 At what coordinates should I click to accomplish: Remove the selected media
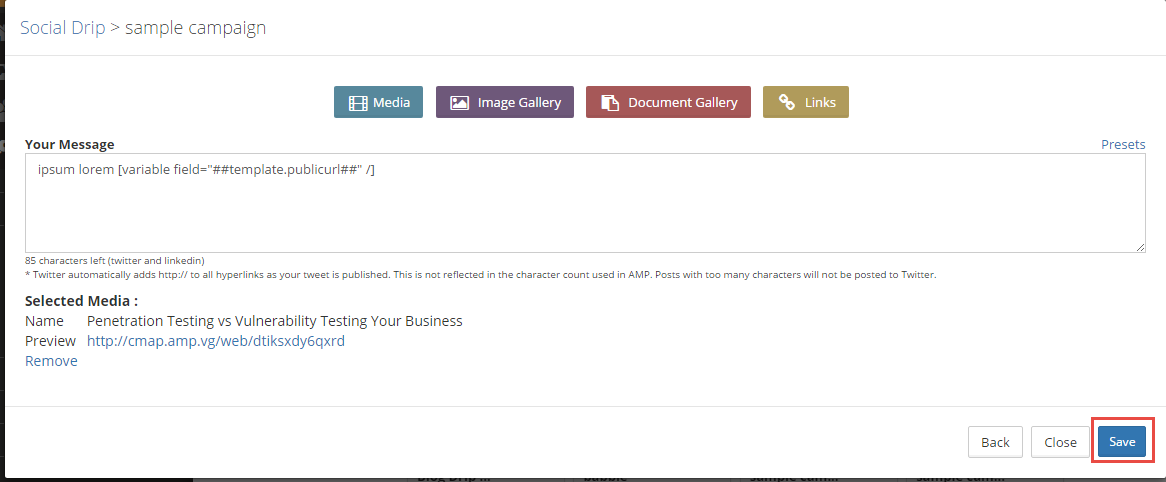[51, 361]
